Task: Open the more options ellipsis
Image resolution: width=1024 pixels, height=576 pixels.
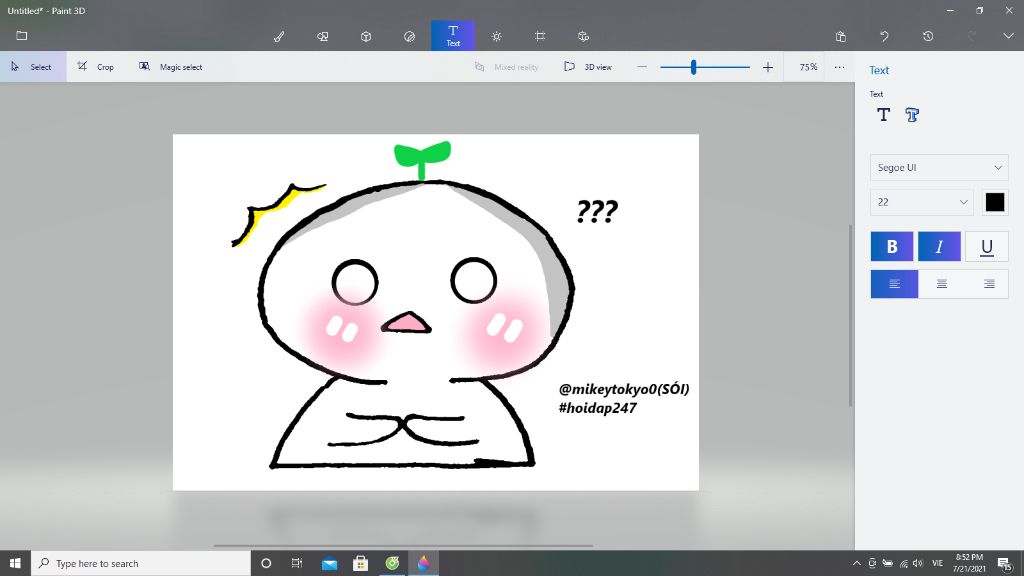Action: 839,67
